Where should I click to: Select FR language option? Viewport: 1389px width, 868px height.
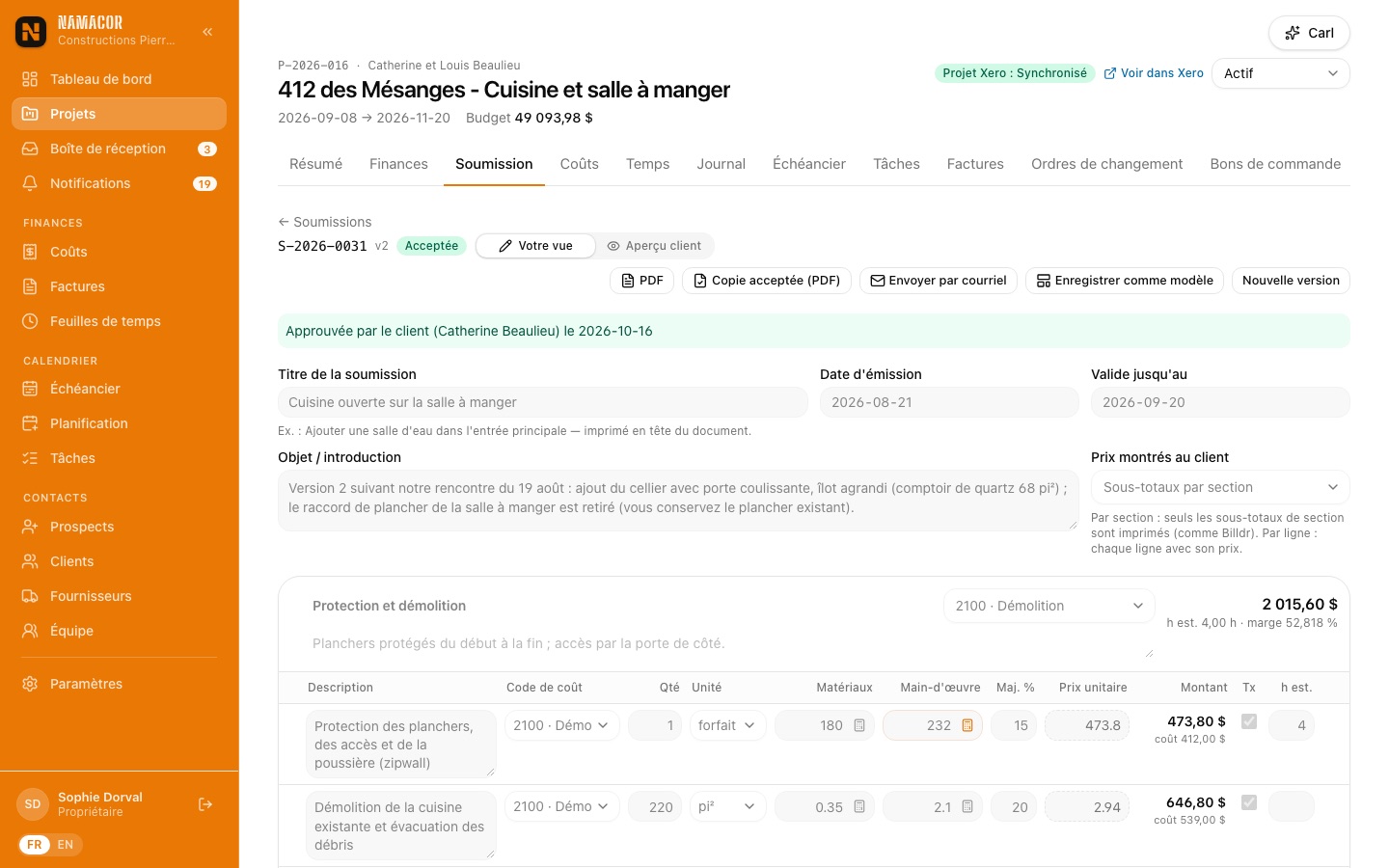coord(35,845)
